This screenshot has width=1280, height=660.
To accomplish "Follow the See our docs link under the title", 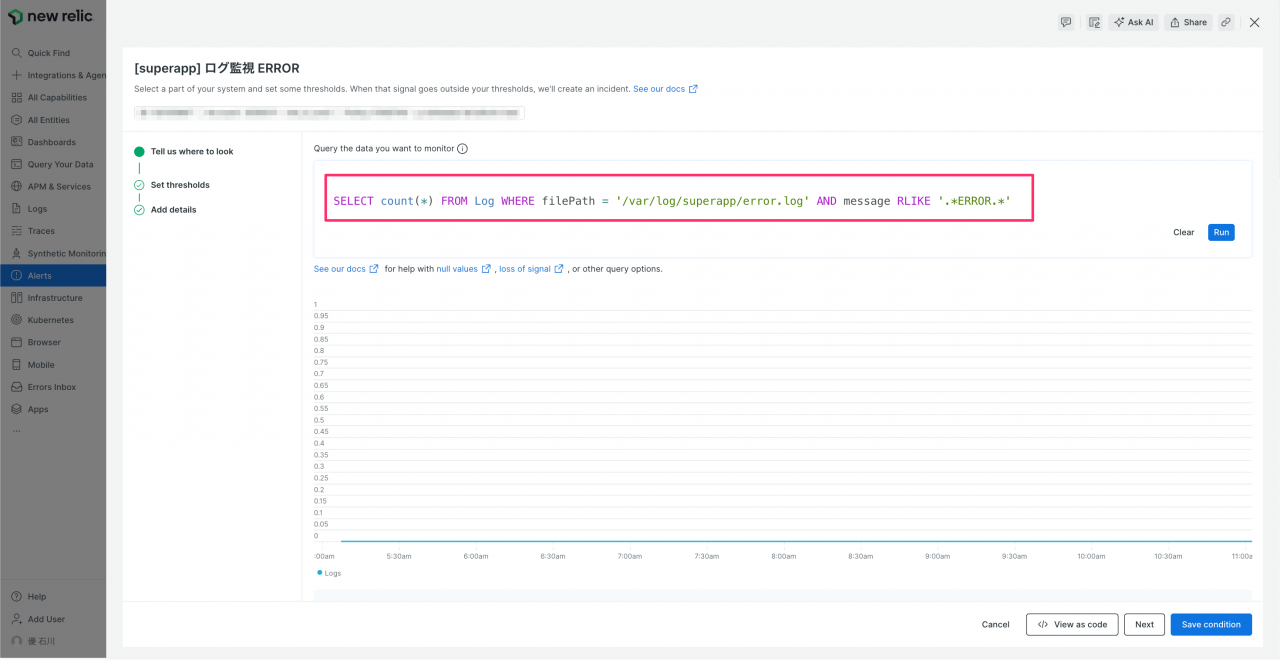I will [665, 89].
